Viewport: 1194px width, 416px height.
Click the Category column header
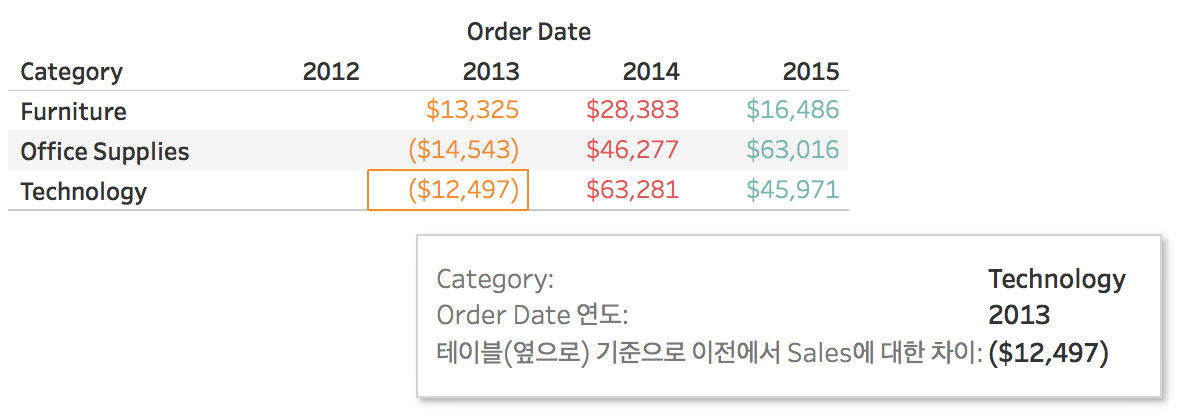point(72,72)
